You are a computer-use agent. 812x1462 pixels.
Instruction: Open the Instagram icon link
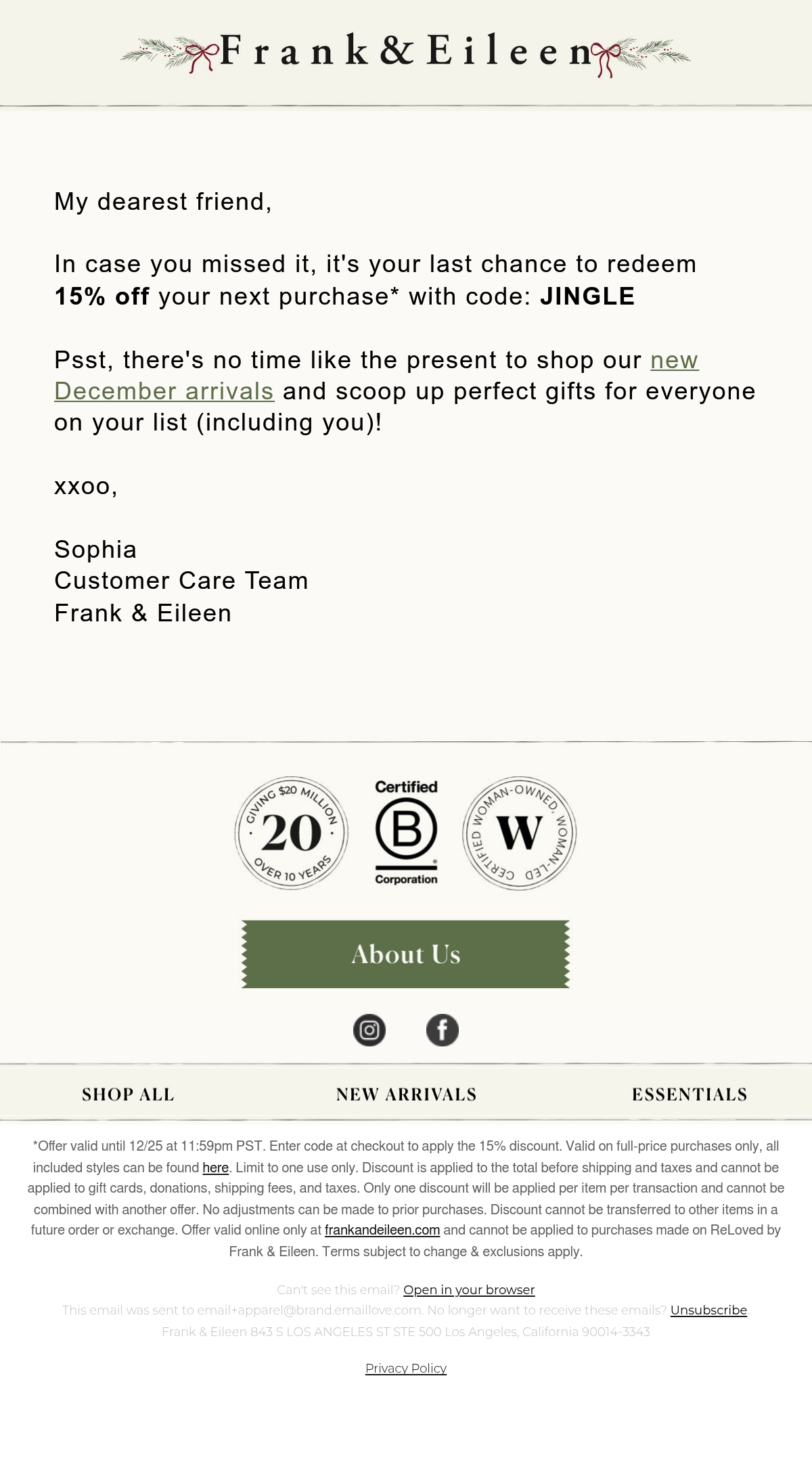click(x=369, y=1030)
